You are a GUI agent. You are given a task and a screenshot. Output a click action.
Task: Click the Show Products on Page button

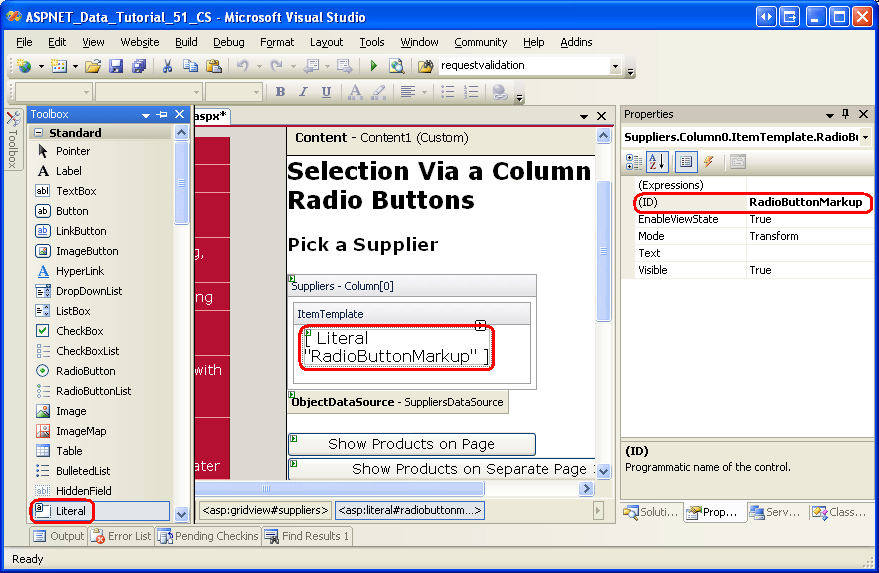[x=412, y=444]
